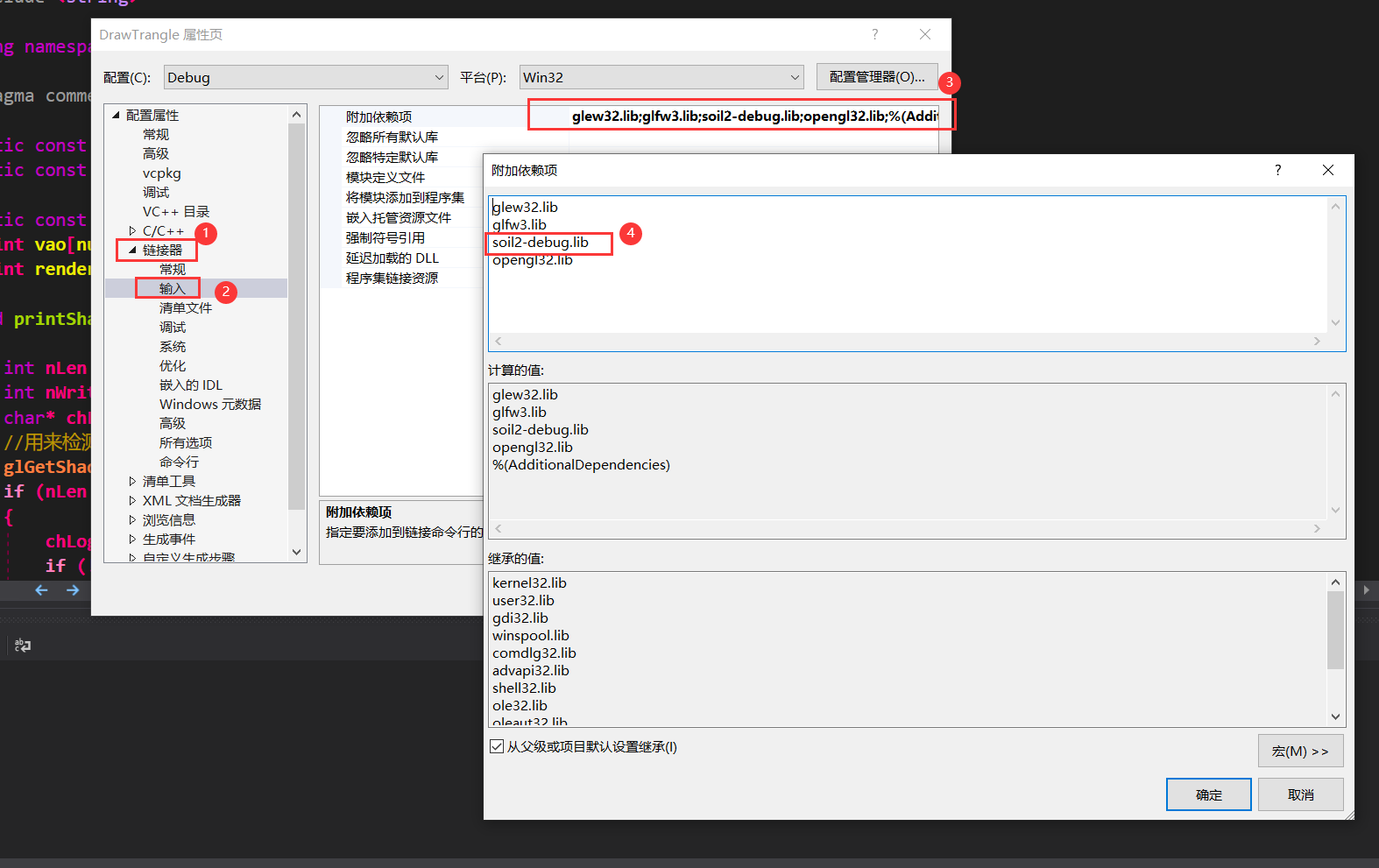Click scroll up arrow of property tree
1379x868 pixels.
pos(296,115)
